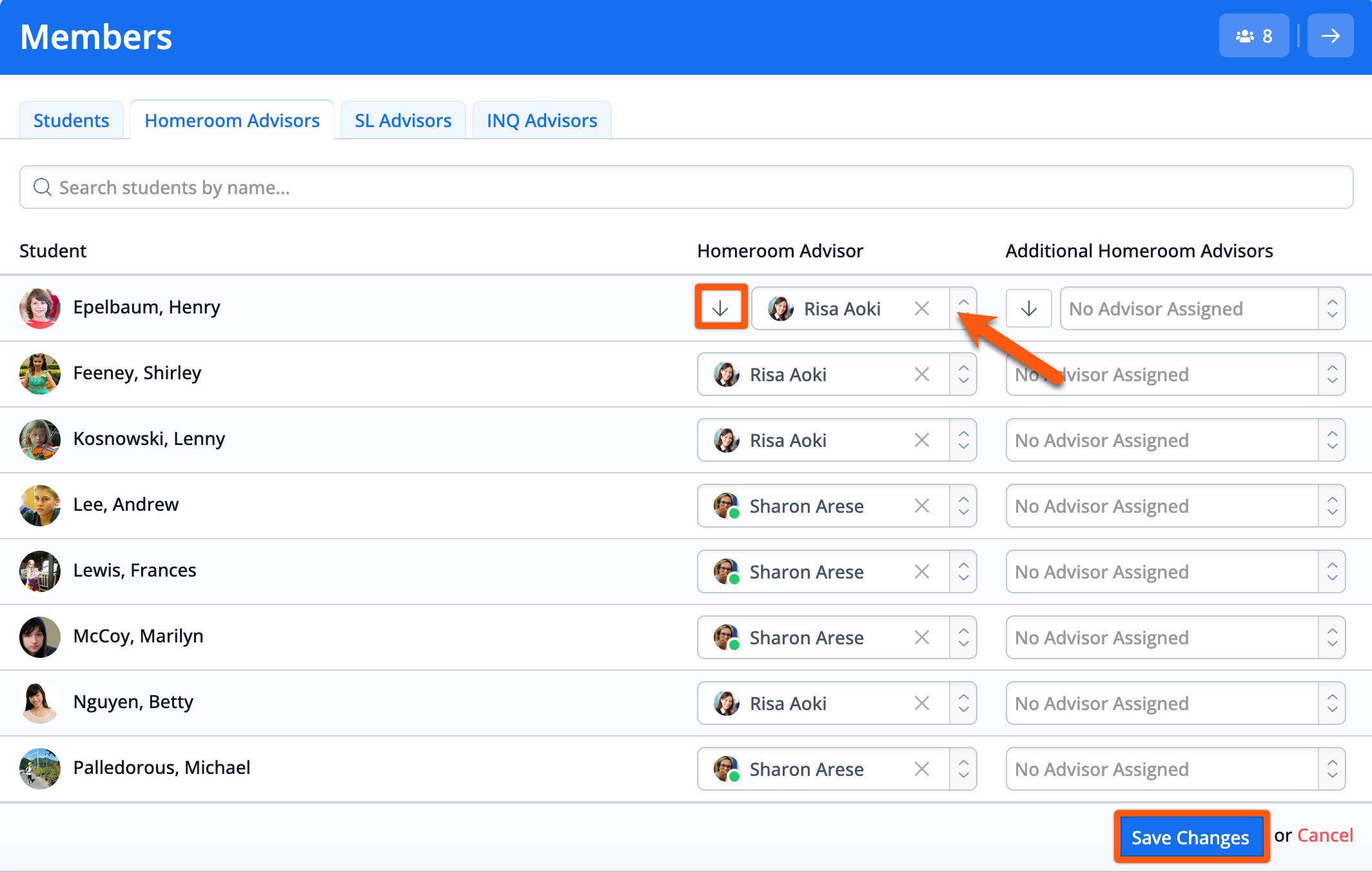This screenshot has height=872, width=1372.
Task: Open the additional advisors dropdown for McCoy, Marilyn
Action: tap(1331, 637)
